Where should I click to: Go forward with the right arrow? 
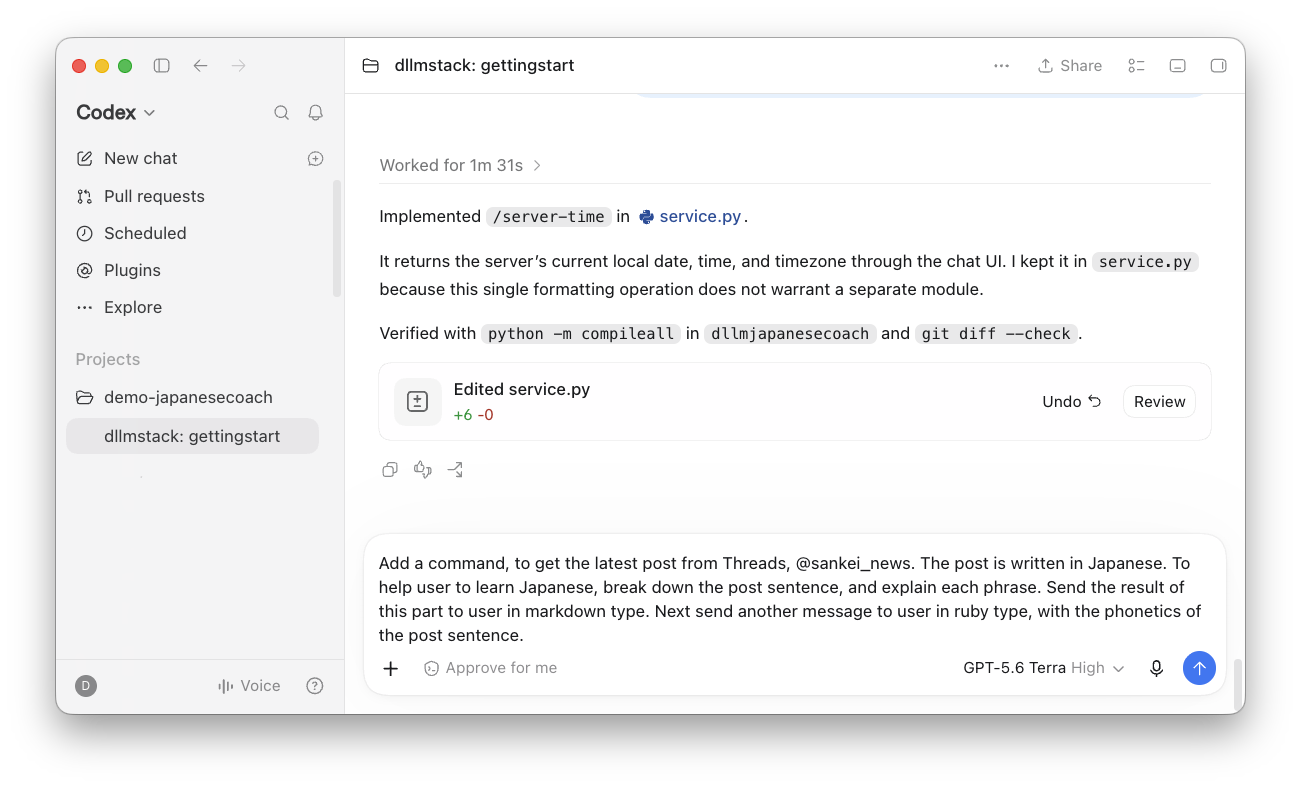coord(238,66)
